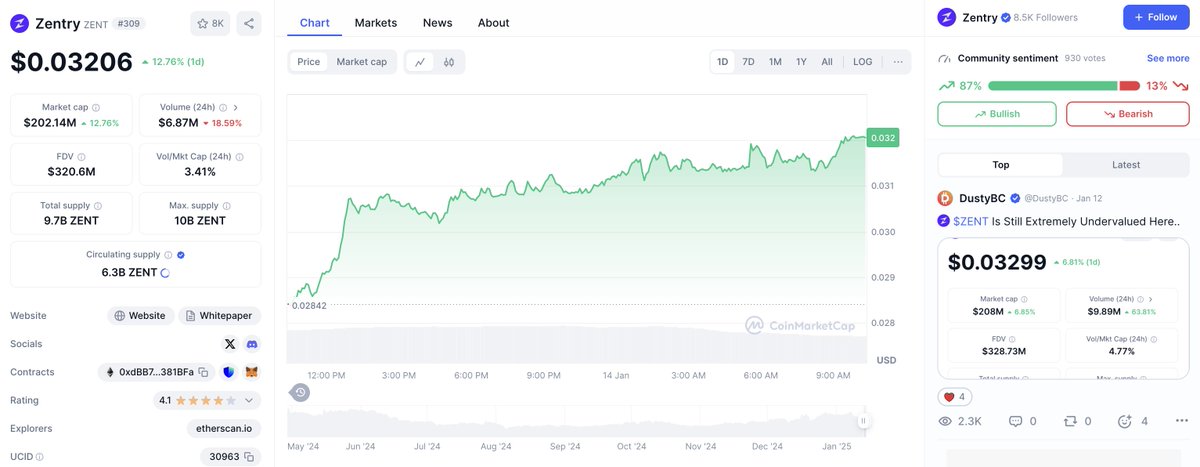Vote Bullish on community sentiment
The image size is (1200, 467).
(x=997, y=114)
